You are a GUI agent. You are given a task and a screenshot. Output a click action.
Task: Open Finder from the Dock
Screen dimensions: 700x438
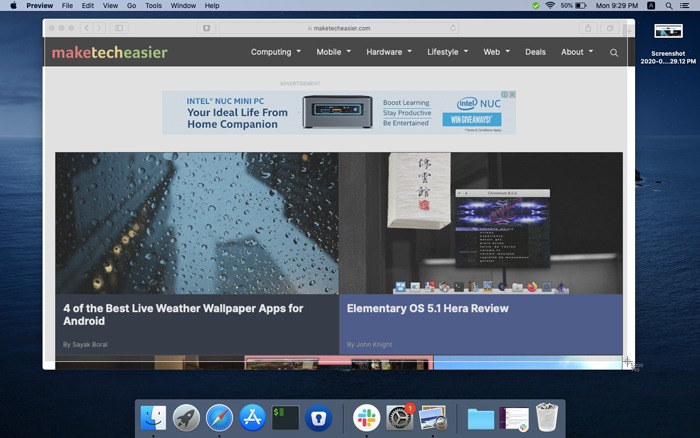point(153,418)
